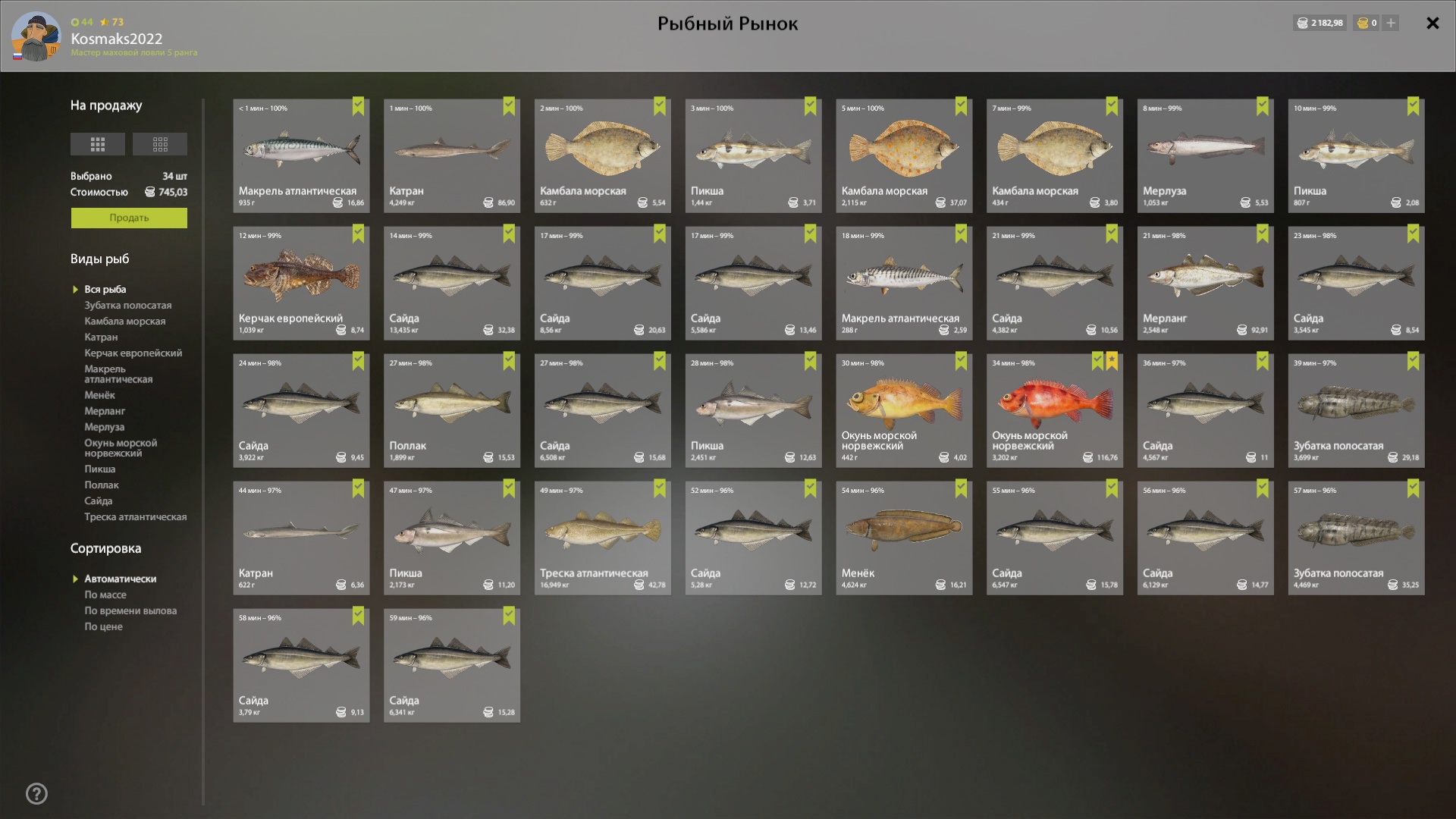
Task: Click the star trophy marker on red Окунь морской
Action: (x=1112, y=361)
